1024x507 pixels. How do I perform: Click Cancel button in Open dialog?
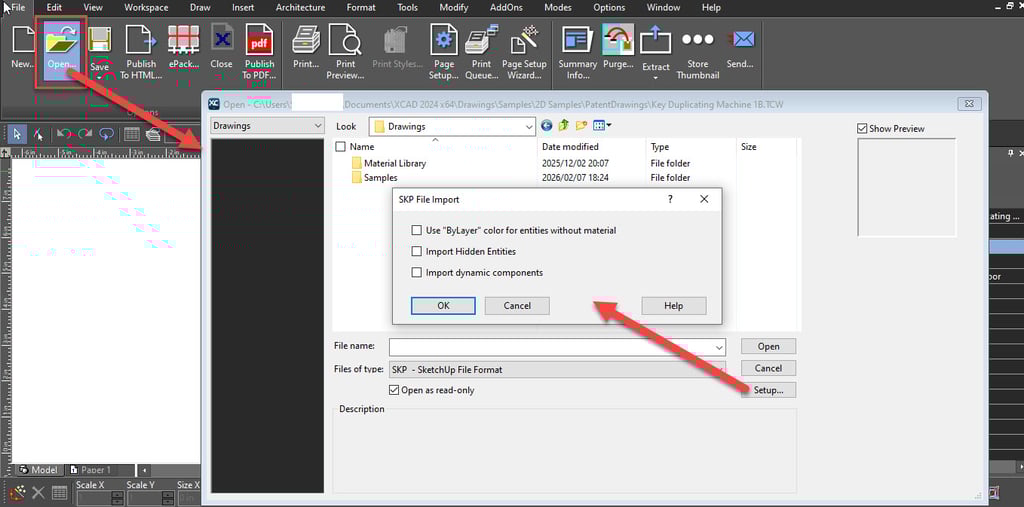point(768,368)
